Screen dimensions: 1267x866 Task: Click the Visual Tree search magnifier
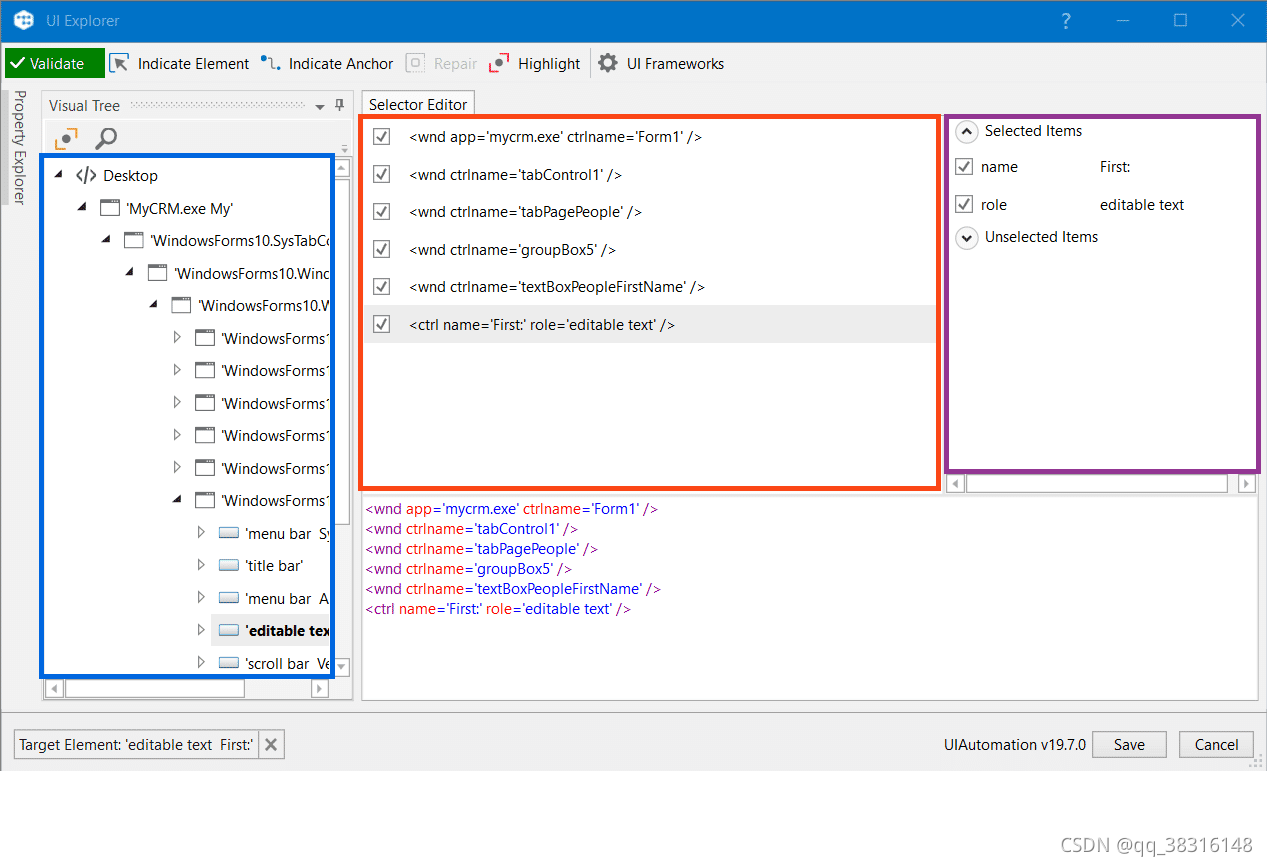[x=105, y=138]
